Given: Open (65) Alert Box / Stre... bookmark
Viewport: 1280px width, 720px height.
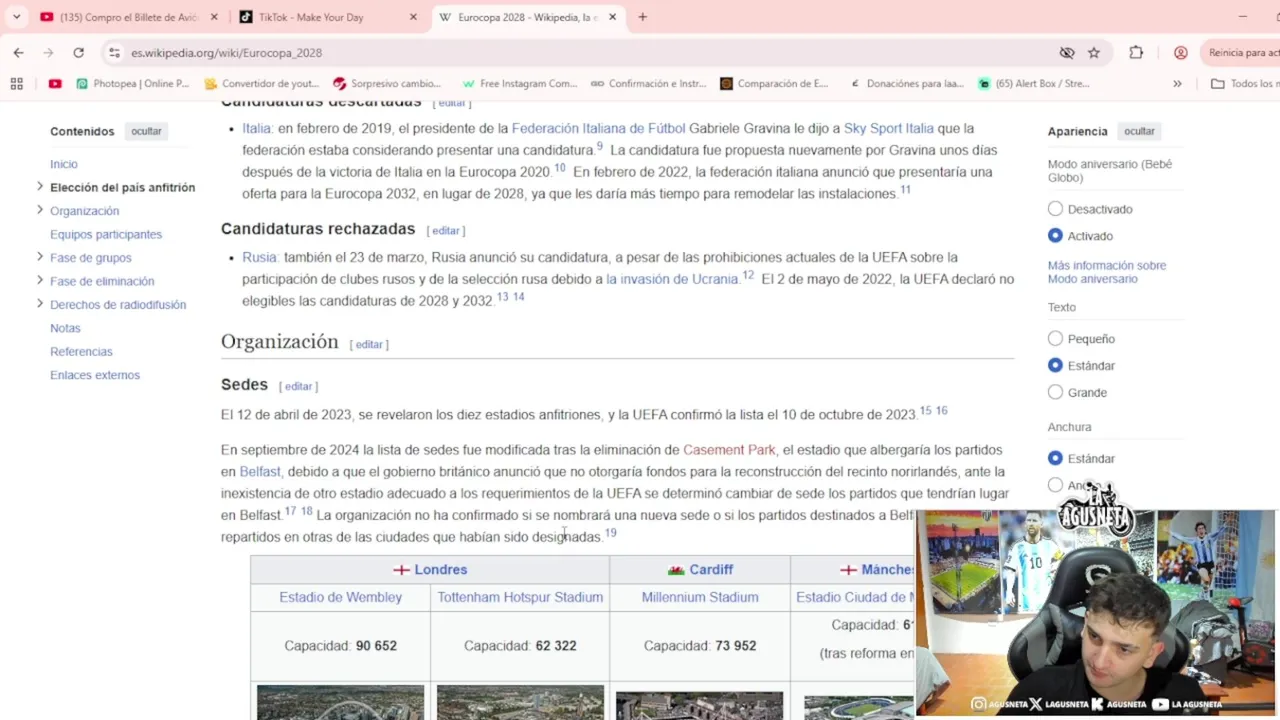Looking at the screenshot, I should (1034, 84).
